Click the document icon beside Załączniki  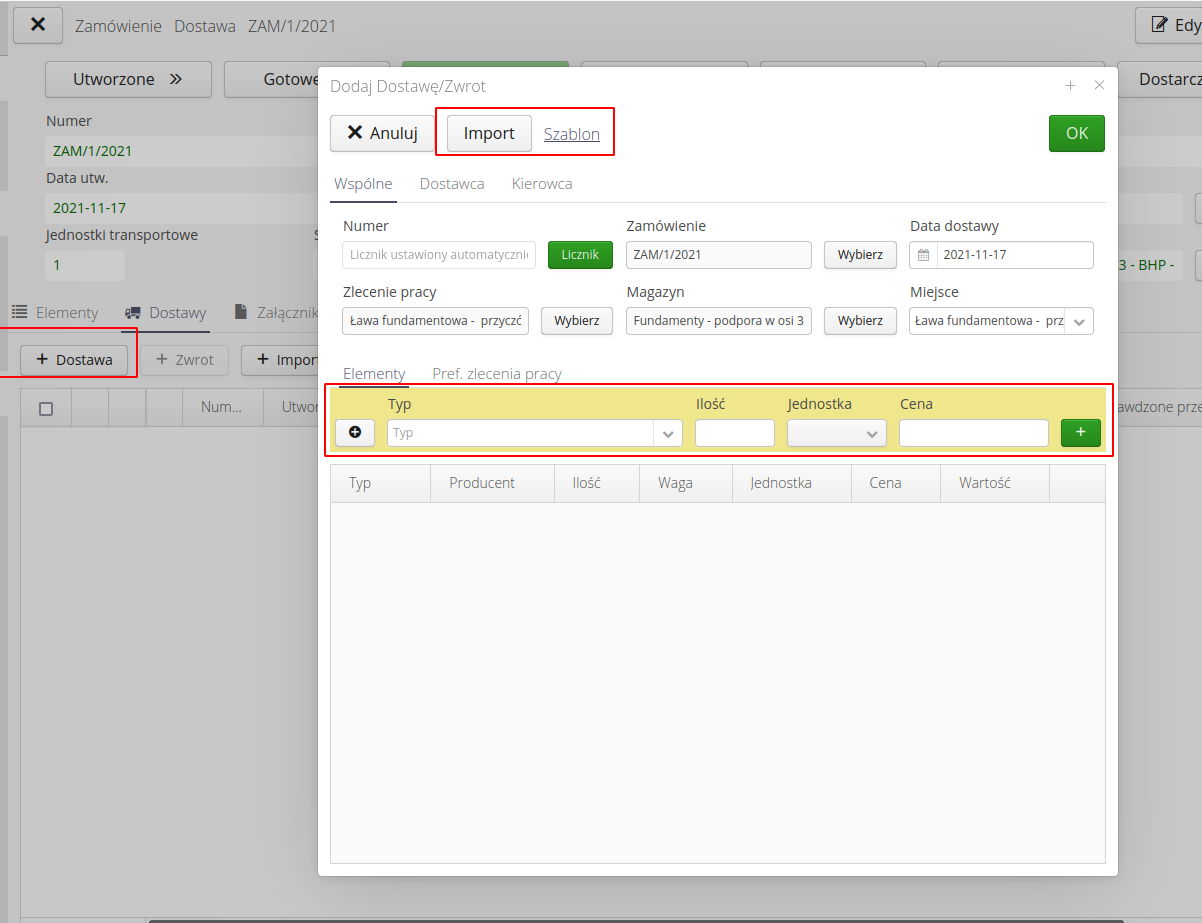tap(240, 312)
